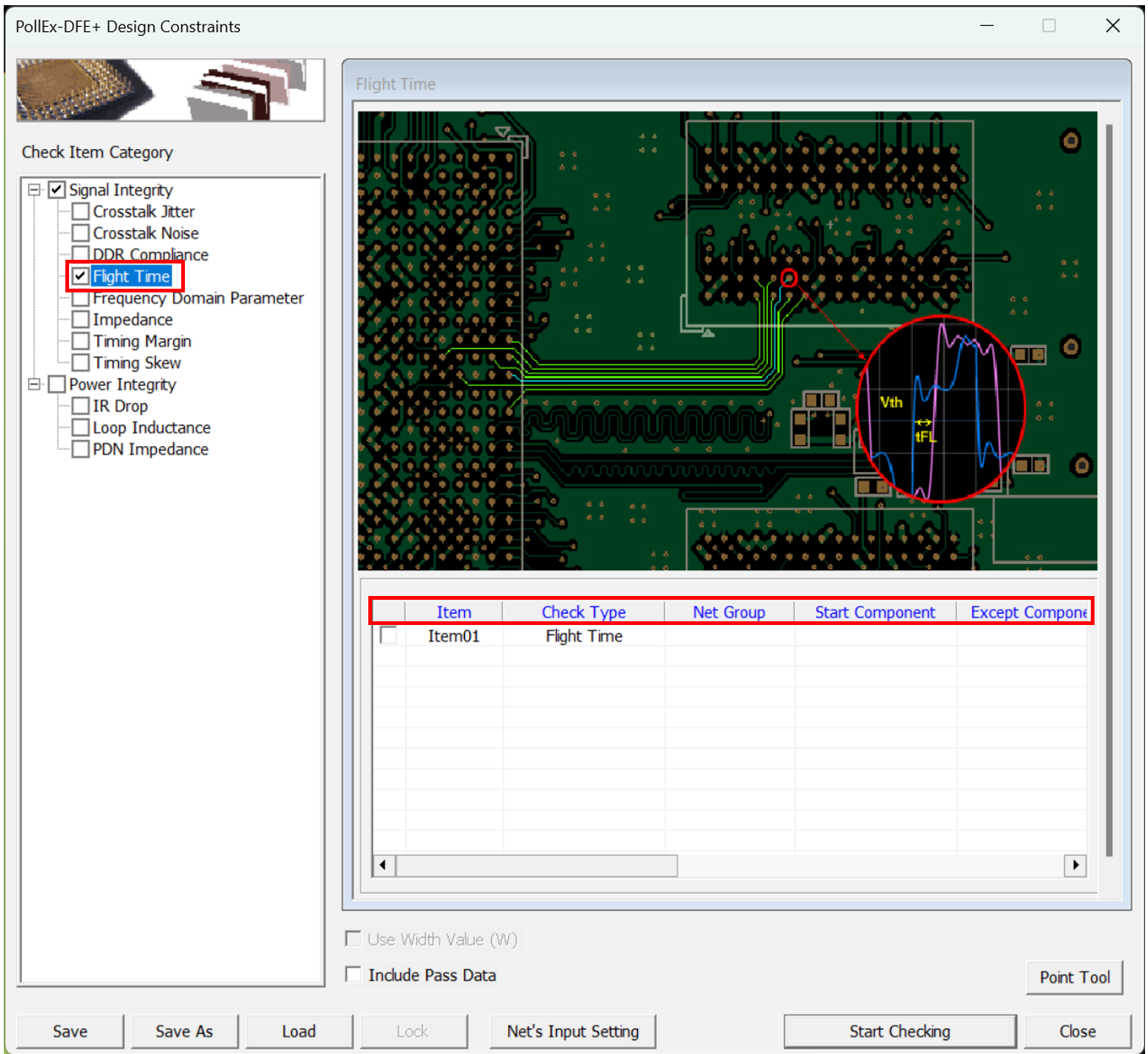
Task: Enable the Crosstalk Jitter checkbox
Action: pyautogui.click(x=81, y=212)
